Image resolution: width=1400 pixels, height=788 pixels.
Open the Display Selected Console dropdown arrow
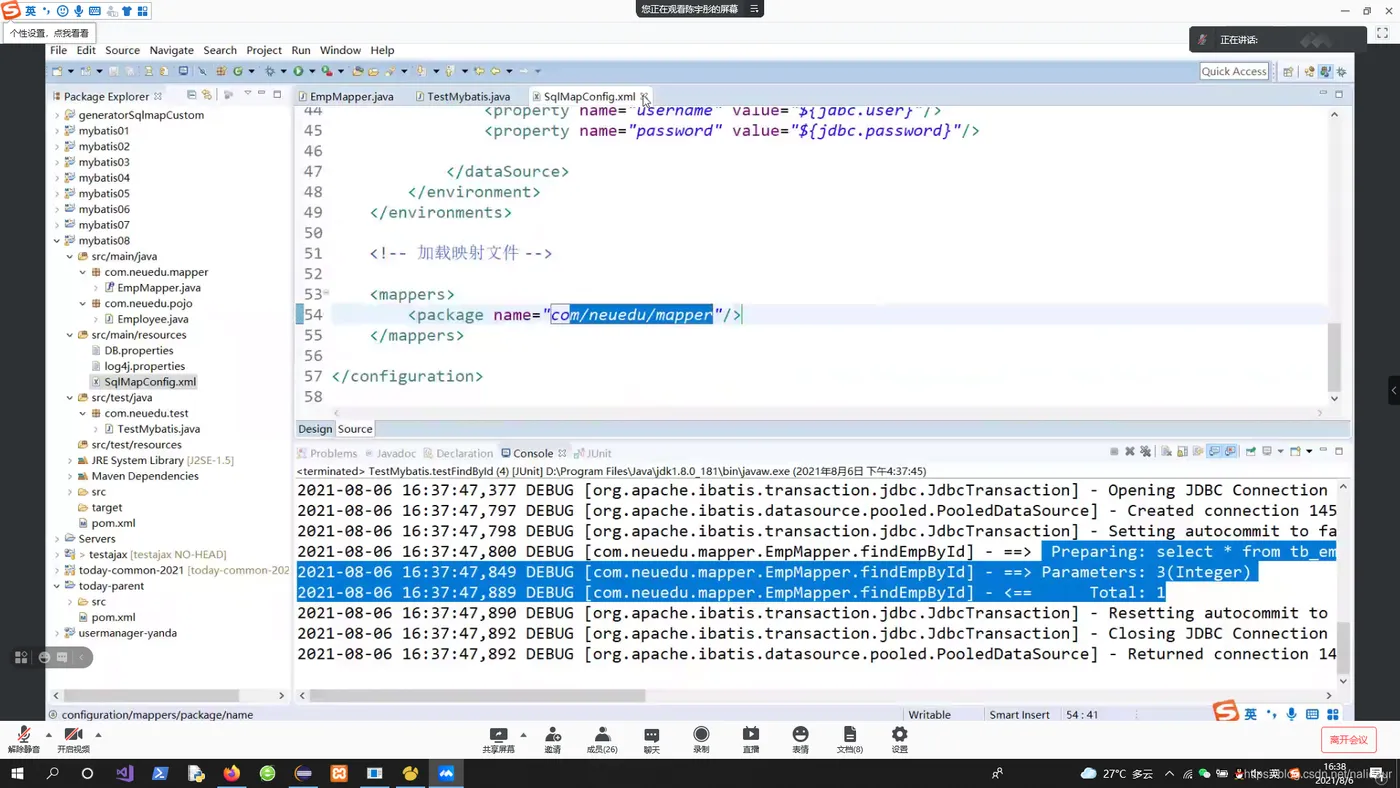1281,452
